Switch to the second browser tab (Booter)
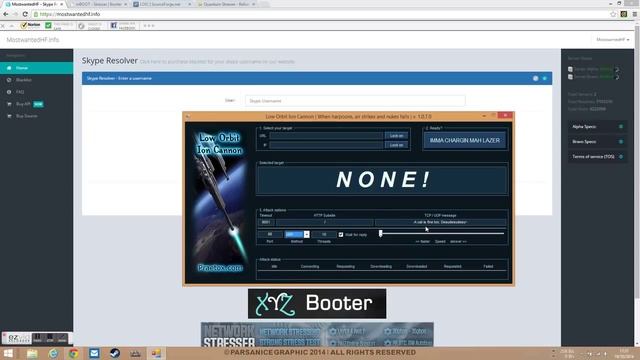This screenshot has width=640, height=360. click(99, 4)
